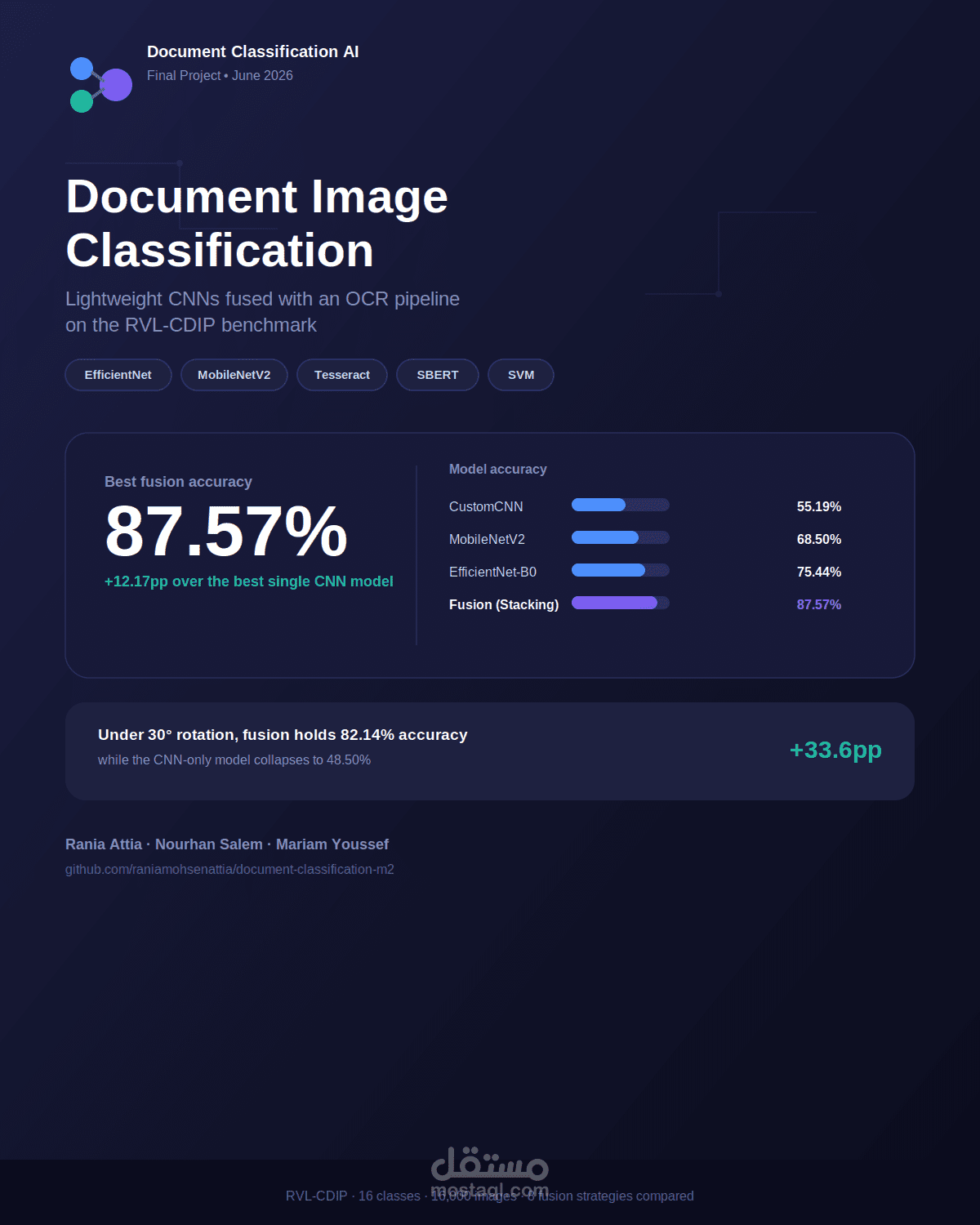This screenshot has height=1225, width=980.
Task: Click 'while the CNN-only model collapses to 48.50%'
Action: [234, 759]
